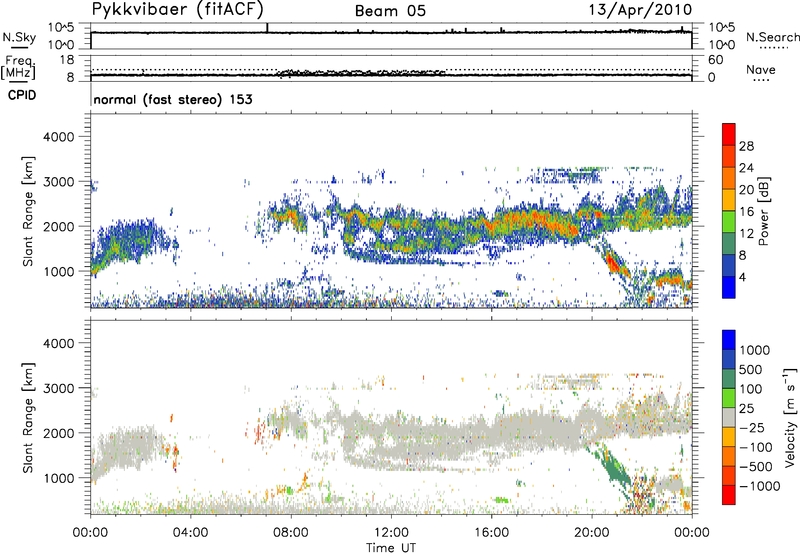Click the gray segment of Velocity color bar
Screen dimensions: 800x554
729,417
